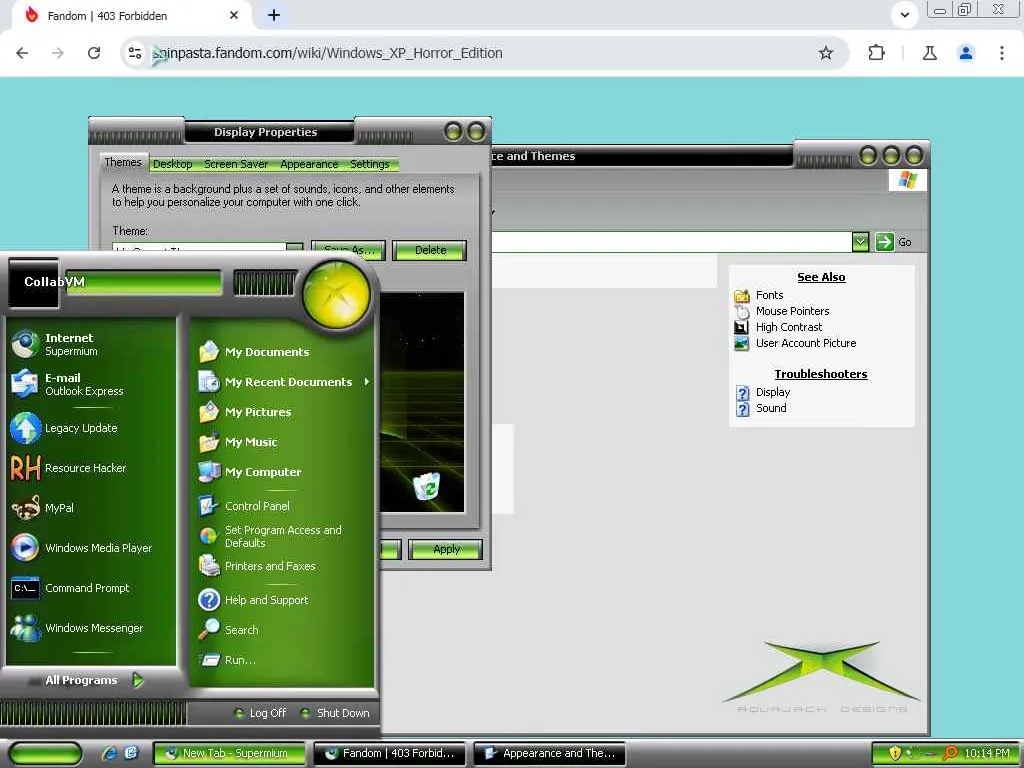Image resolution: width=1024 pixels, height=768 pixels.
Task: Switch to the Appearance tab
Action: (x=309, y=164)
